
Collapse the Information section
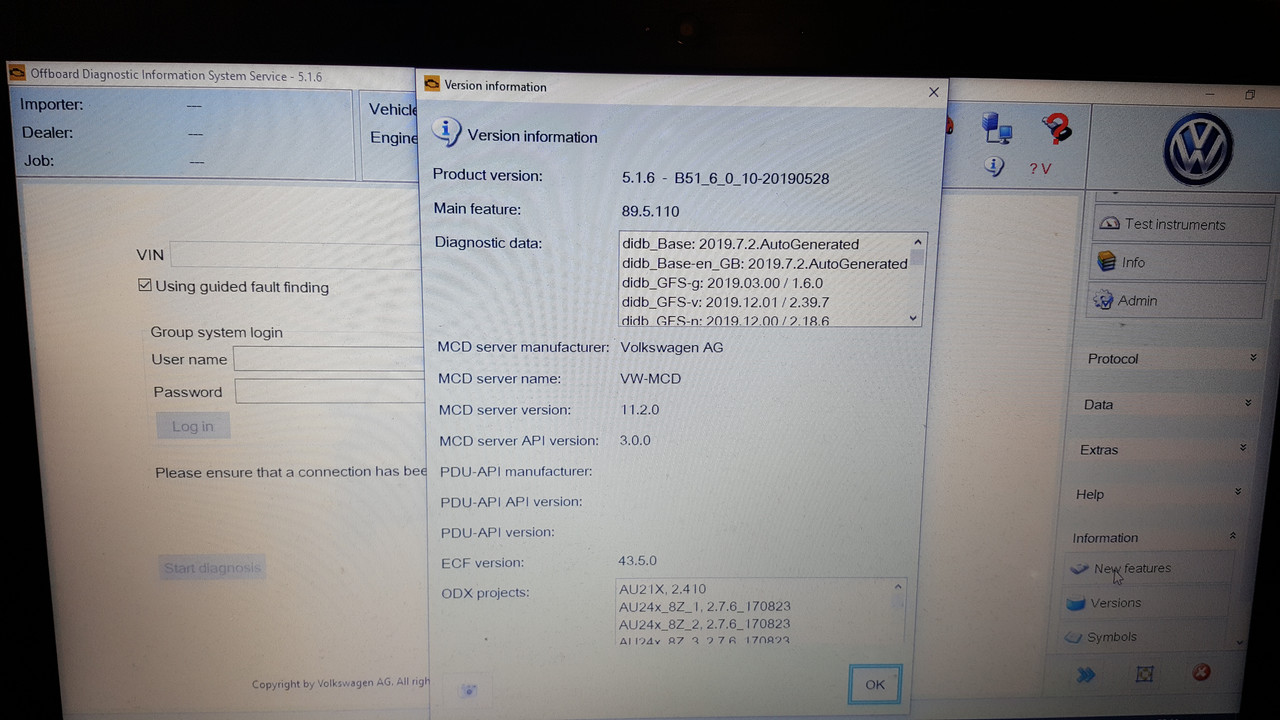pyautogui.click(x=1155, y=537)
